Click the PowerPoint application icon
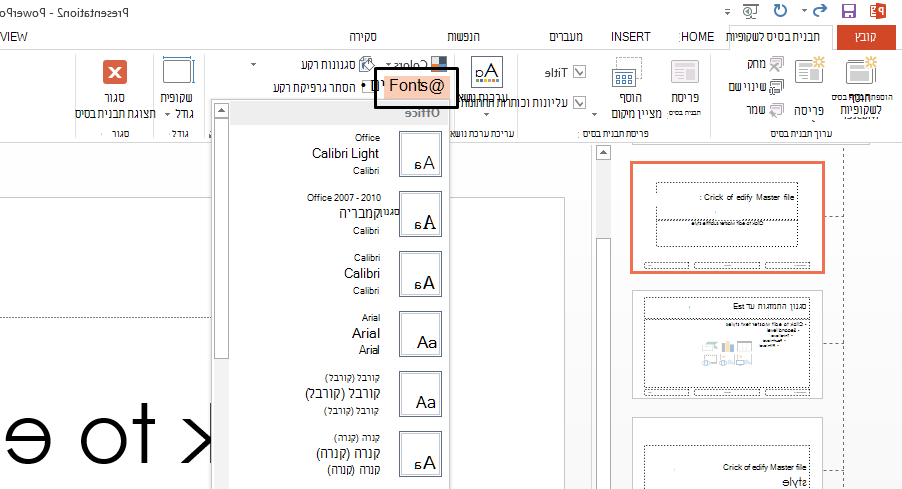The width and height of the screenshot is (902, 489). [x=878, y=11]
